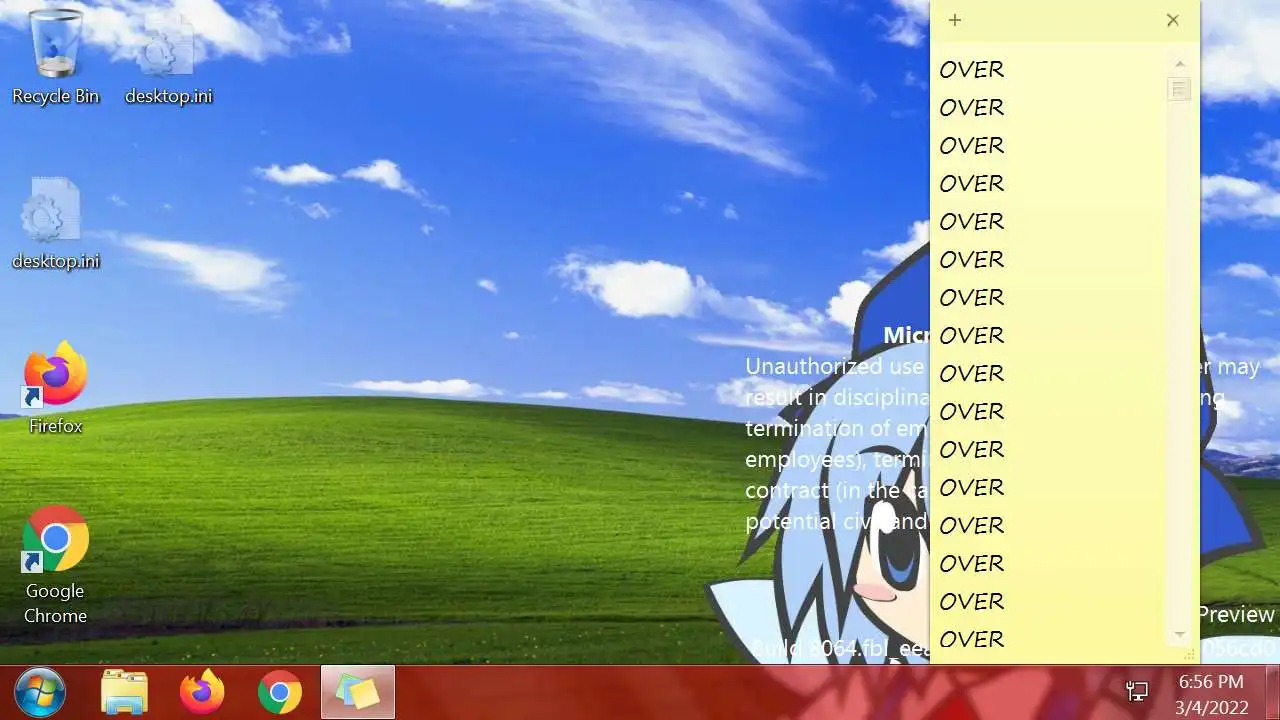Open the Firefox desktop shortcut

click(56, 388)
